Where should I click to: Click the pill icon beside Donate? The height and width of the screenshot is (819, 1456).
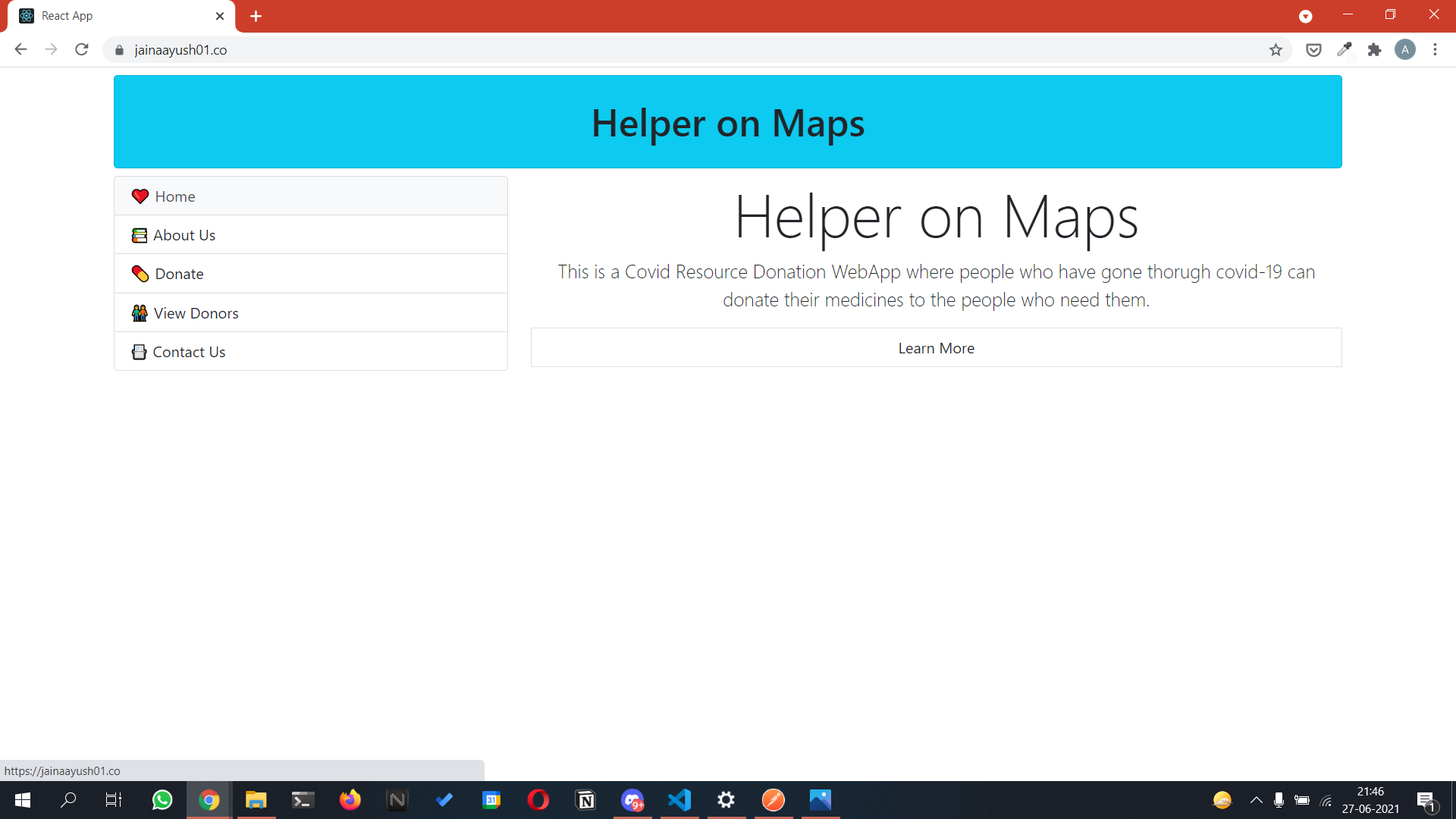[x=140, y=274]
